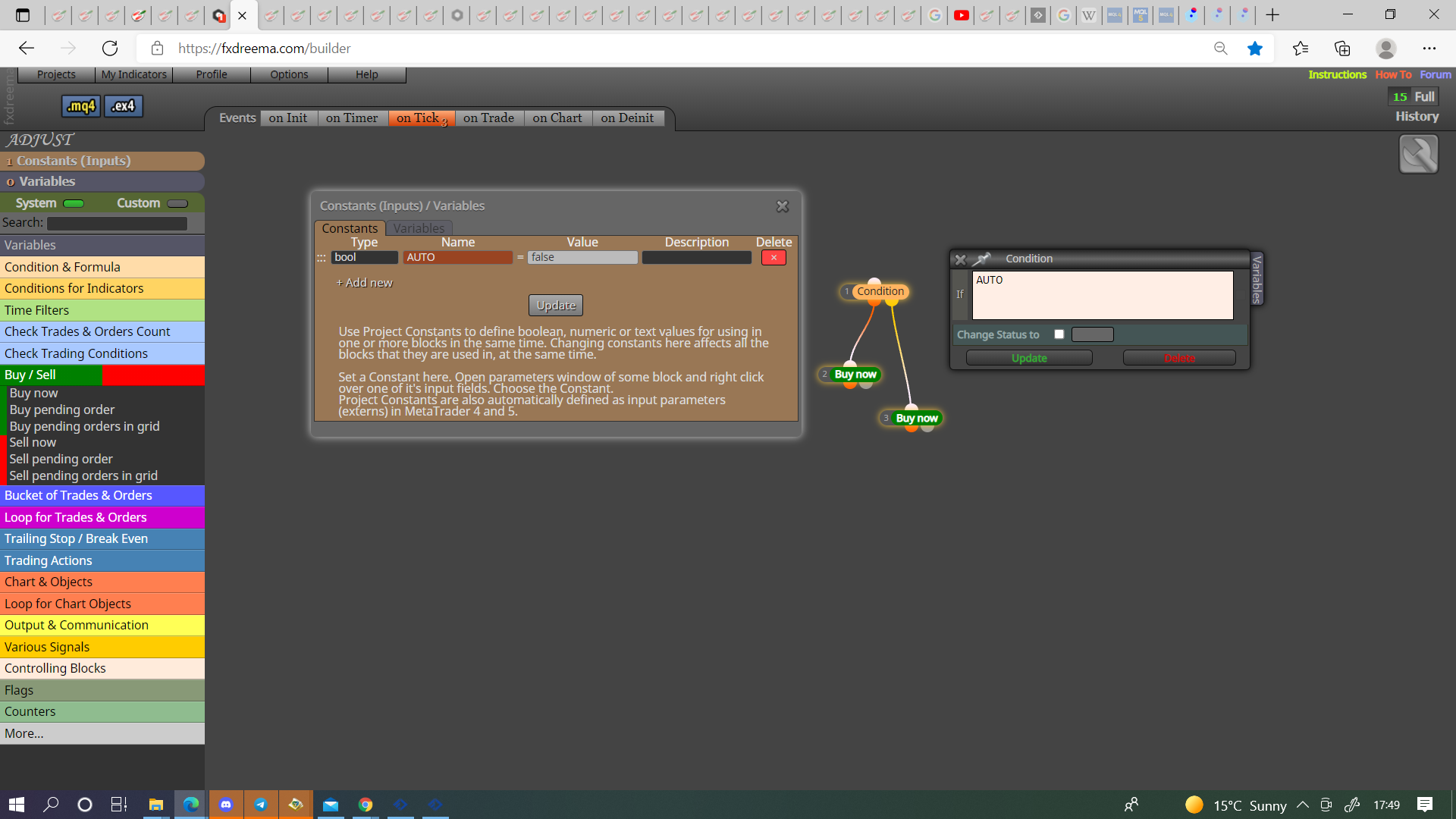Open Discord from the taskbar

coord(226,805)
